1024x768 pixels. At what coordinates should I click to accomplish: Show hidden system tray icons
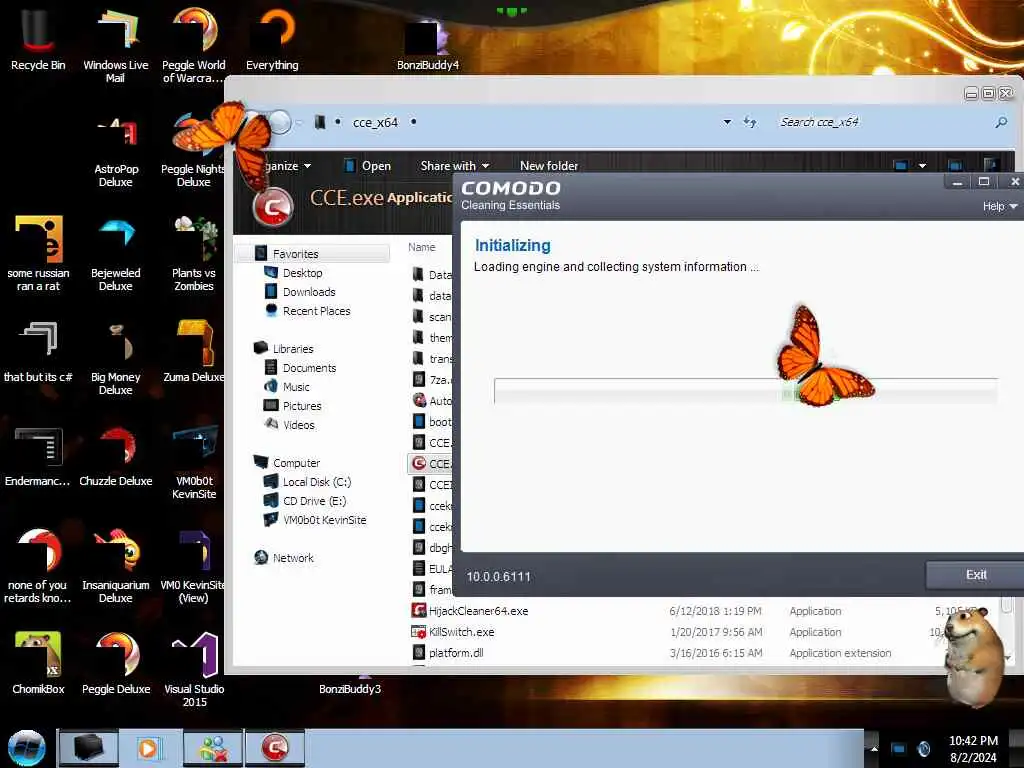tap(874, 748)
